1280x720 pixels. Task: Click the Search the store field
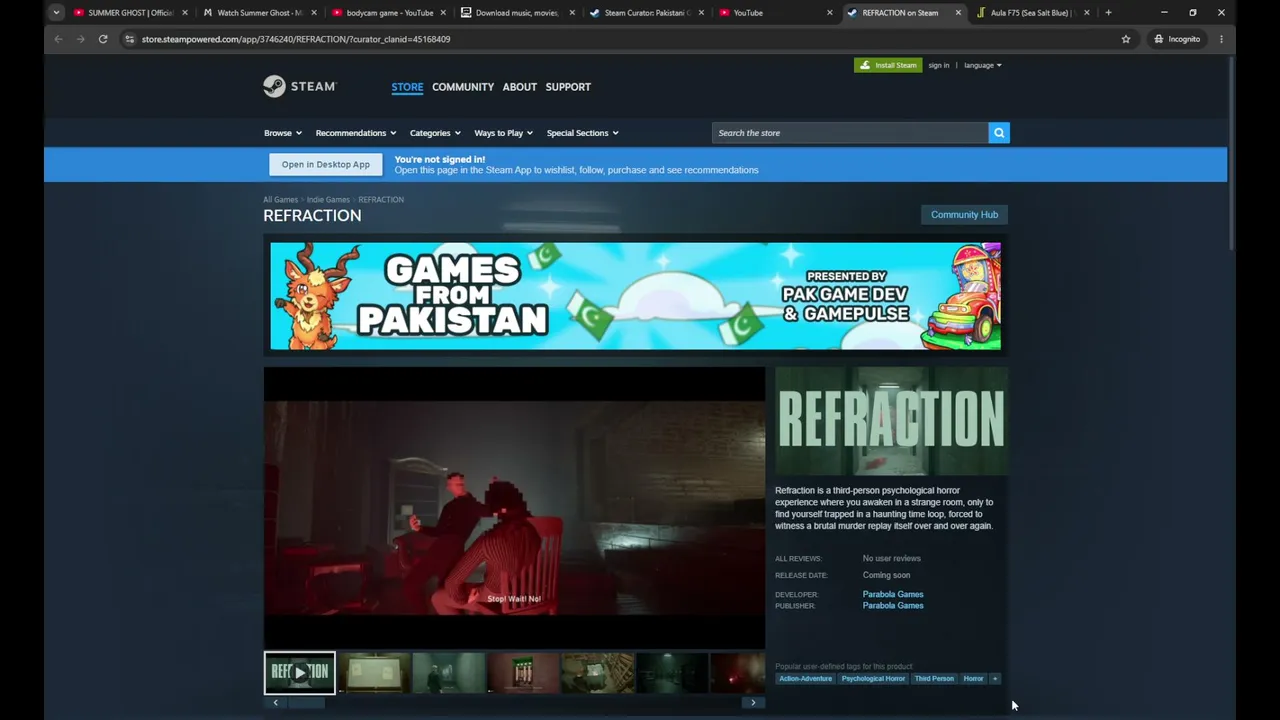pyautogui.click(x=850, y=133)
